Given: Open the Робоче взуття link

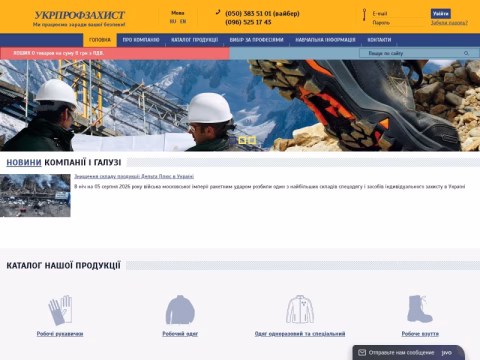Looking at the screenshot, I should click(420, 334).
